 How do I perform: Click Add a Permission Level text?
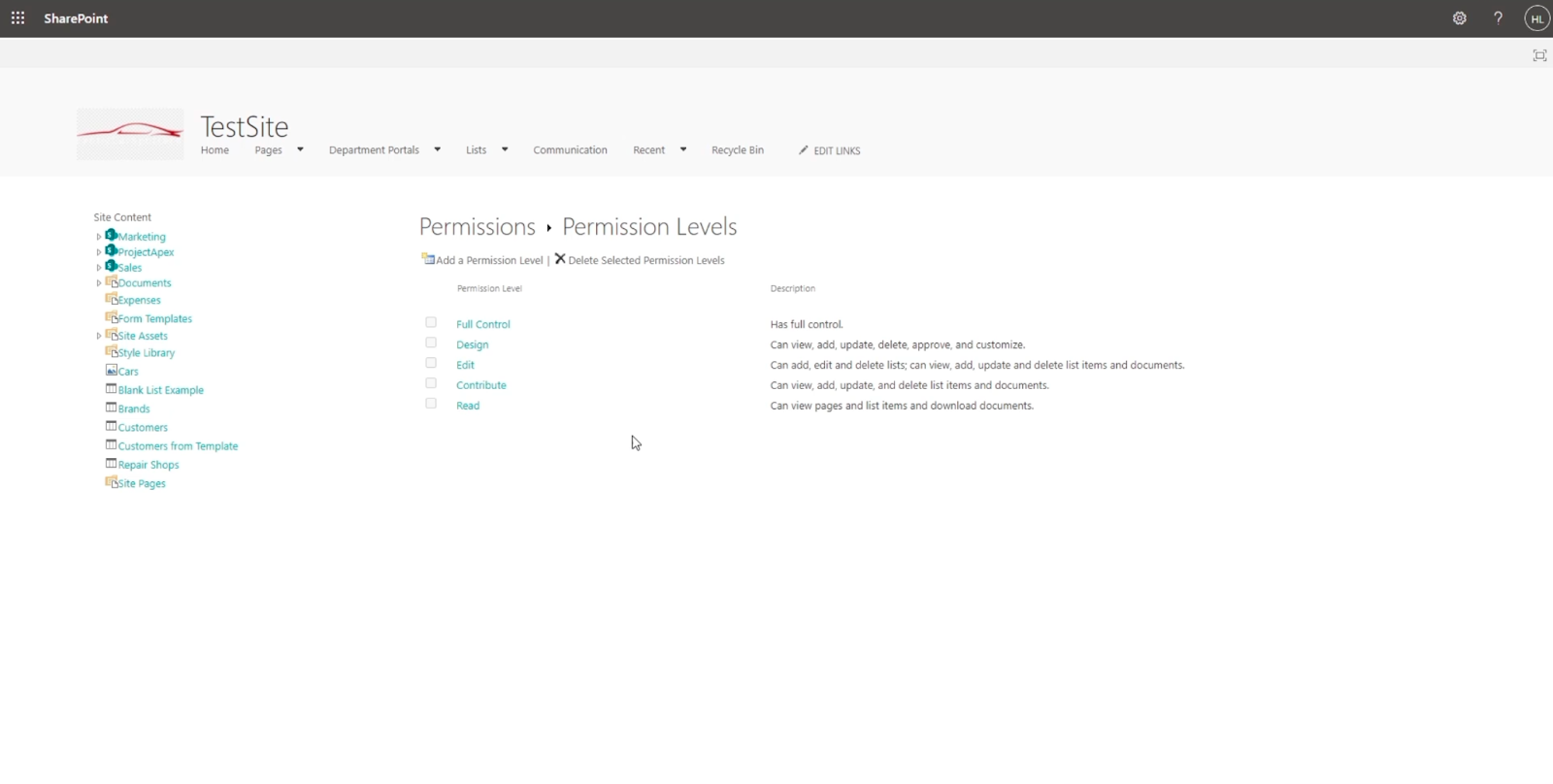click(489, 260)
